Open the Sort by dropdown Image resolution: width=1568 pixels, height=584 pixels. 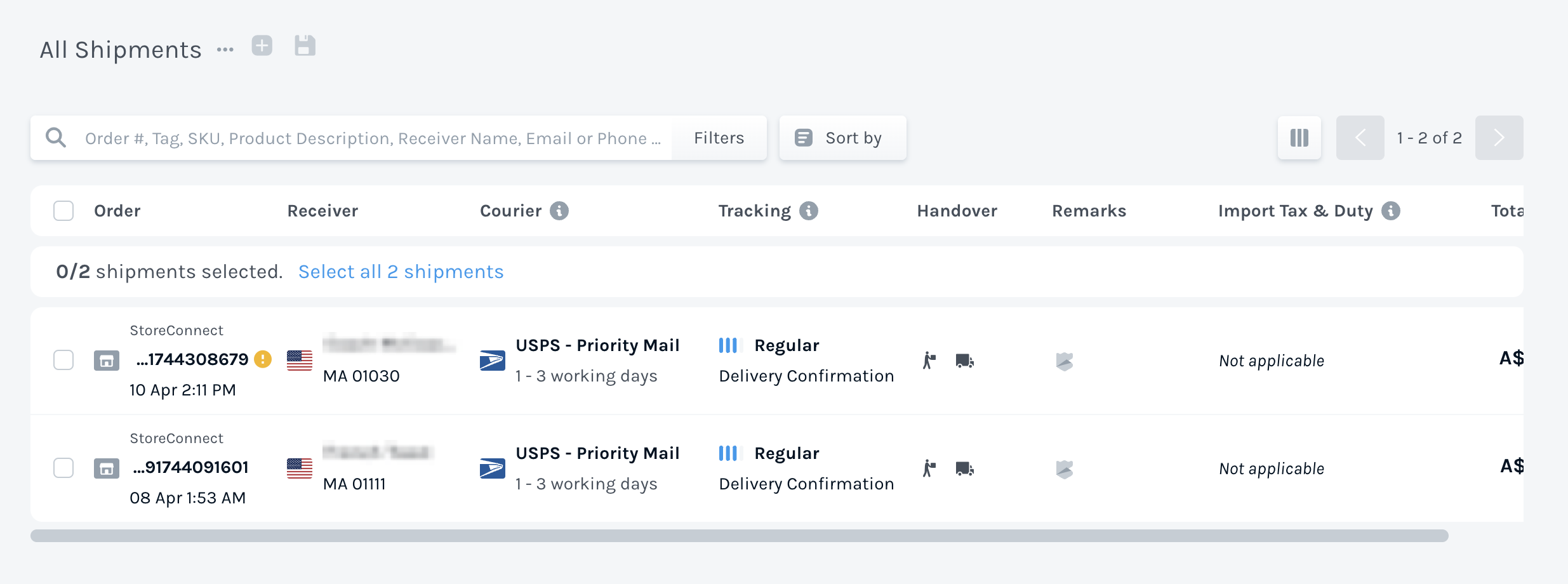click(842, 137)
